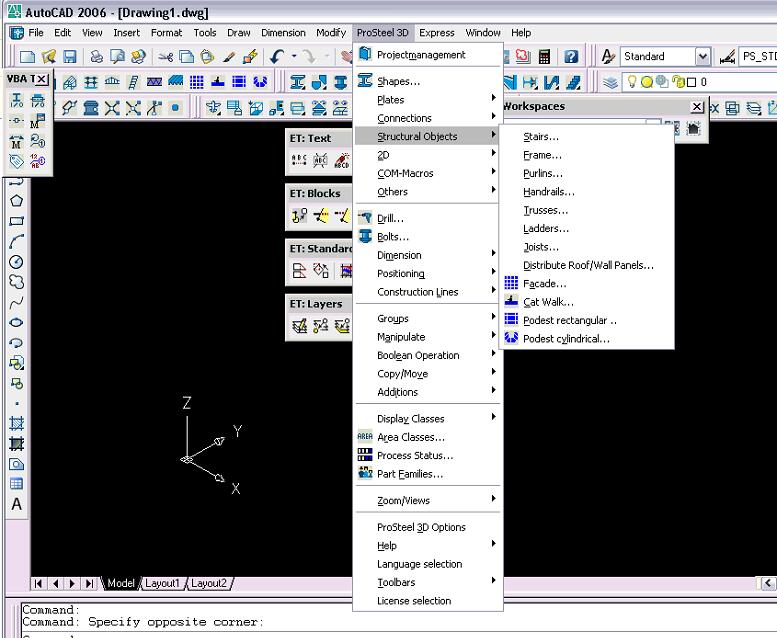The width and height of the screenshot is (777, 638).
Task: Click the Cut scissors icon
Action: click(165, 57)
